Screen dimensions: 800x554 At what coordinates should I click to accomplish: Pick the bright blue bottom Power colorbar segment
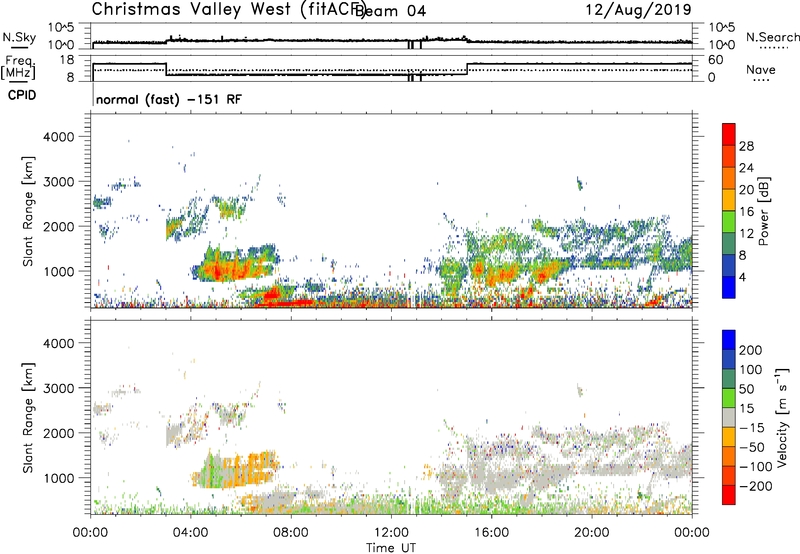tap(729, 288)
